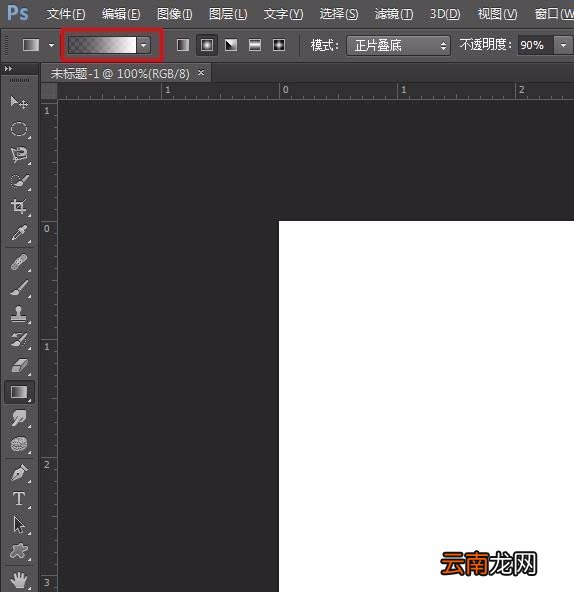Click the 90% opacity input field
This screenshot has height=592, width=574.
point(535,45)
